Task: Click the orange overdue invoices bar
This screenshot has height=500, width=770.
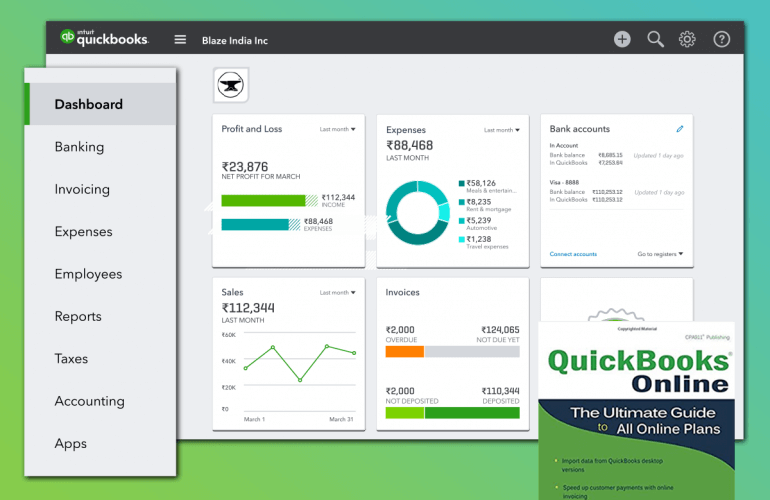Action: coord(405,352)
